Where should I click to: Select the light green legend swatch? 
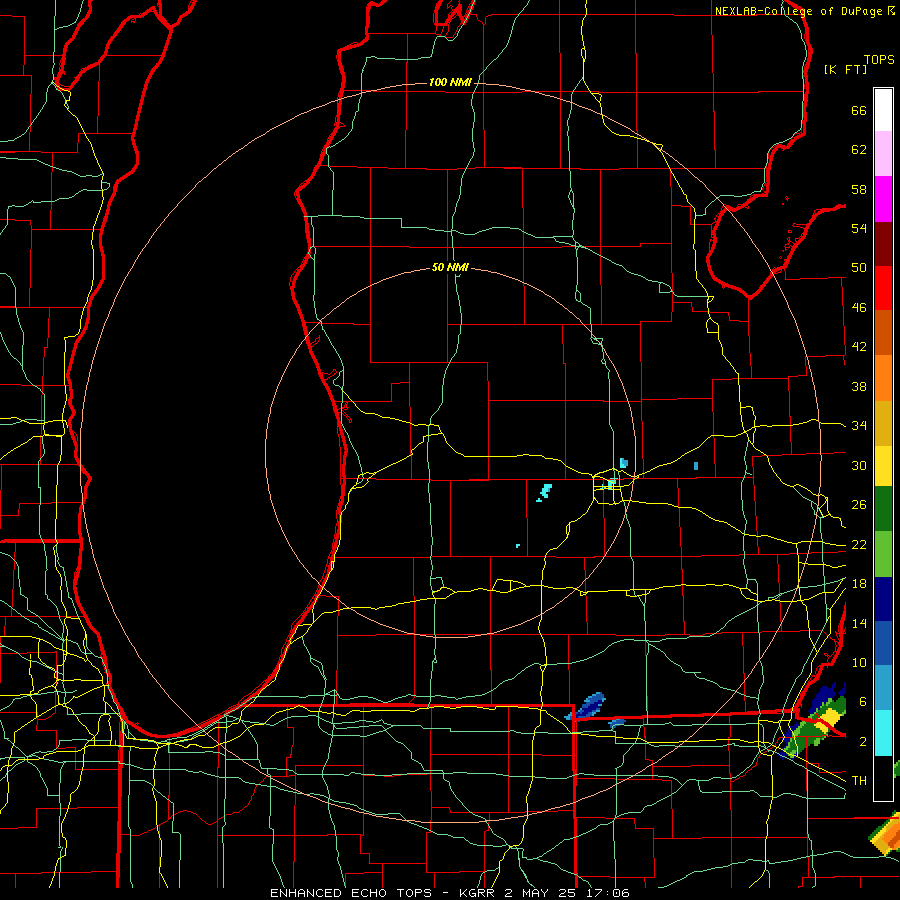point(883,554)
